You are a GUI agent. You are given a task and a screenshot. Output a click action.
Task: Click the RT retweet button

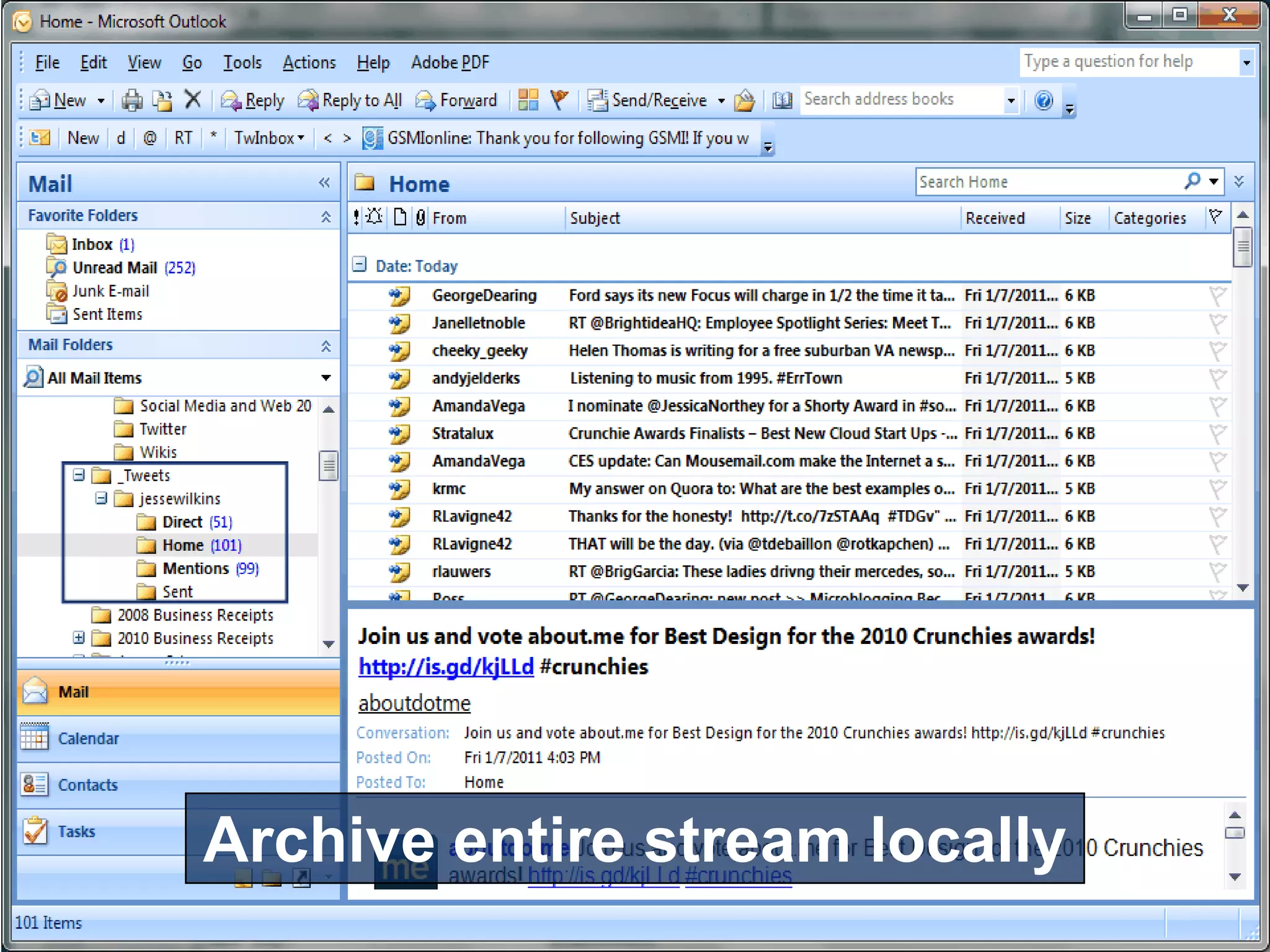pyautogui.click(x=183, y=138)
